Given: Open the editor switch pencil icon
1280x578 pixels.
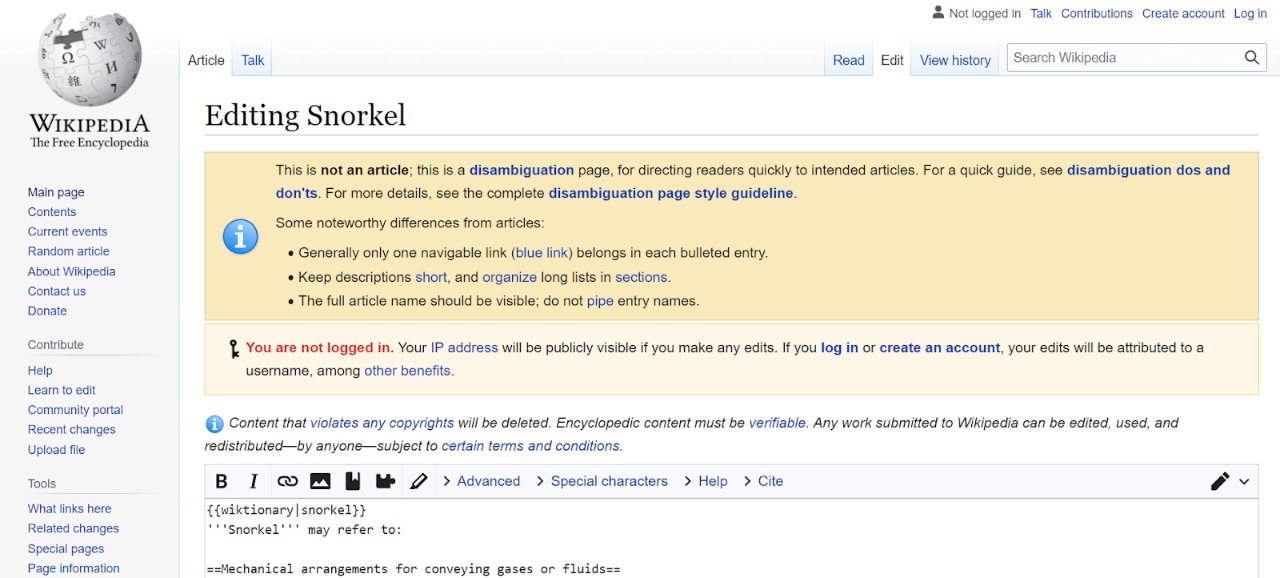Looking at the screenshot, I should point(1220,481).
